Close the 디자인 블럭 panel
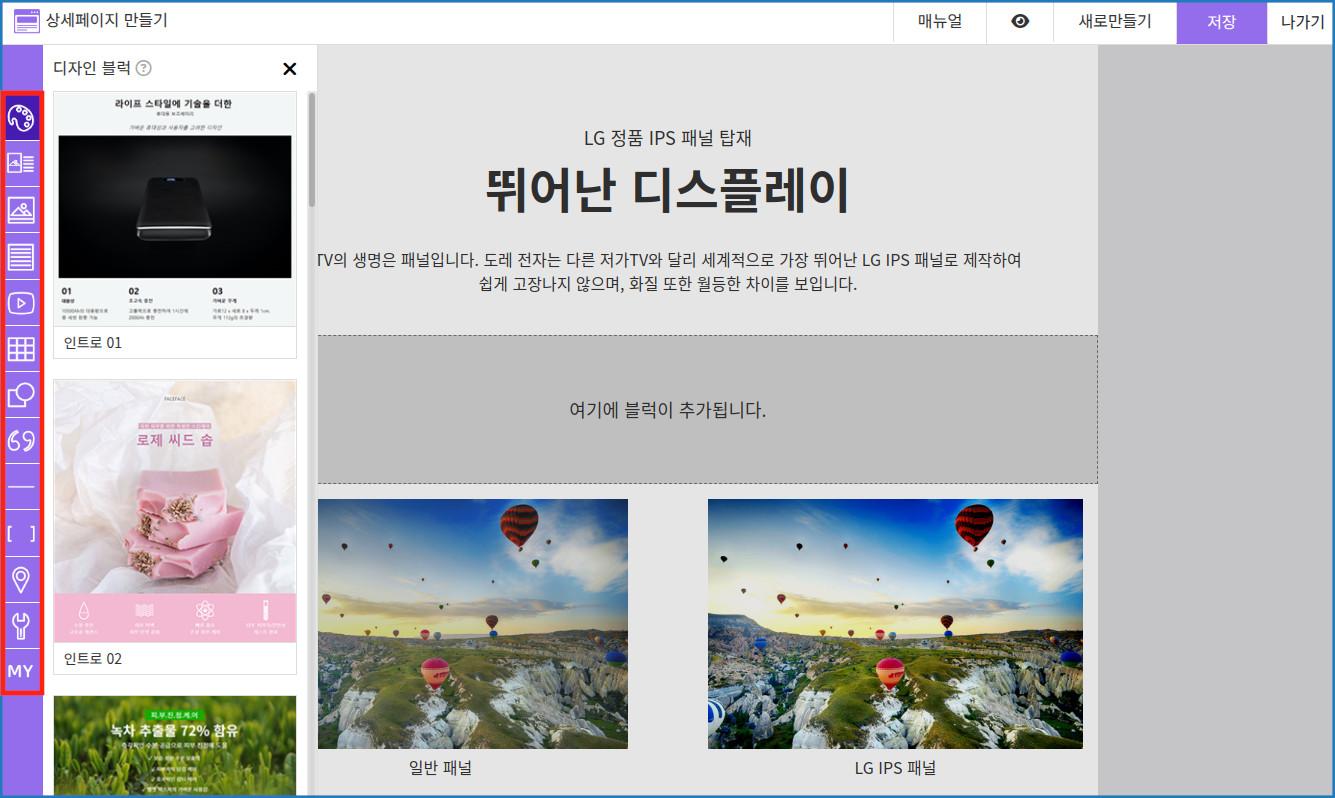This screenshot has width=1335, height=798. (x=289, y=69)
